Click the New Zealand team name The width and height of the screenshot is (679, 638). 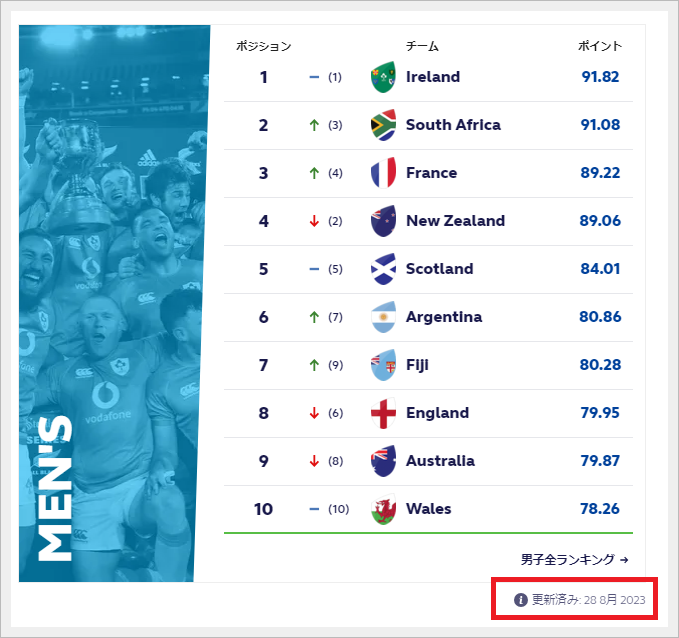pos(455,221)
